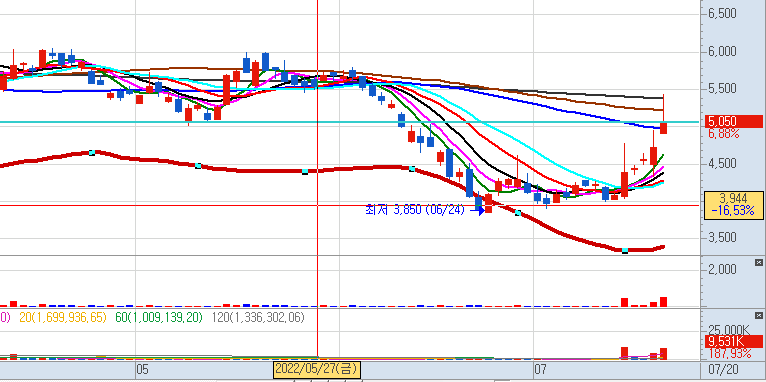
Task: Click the lowest price label 3,850 (06/24)
Action: click(x=415, y=210)
